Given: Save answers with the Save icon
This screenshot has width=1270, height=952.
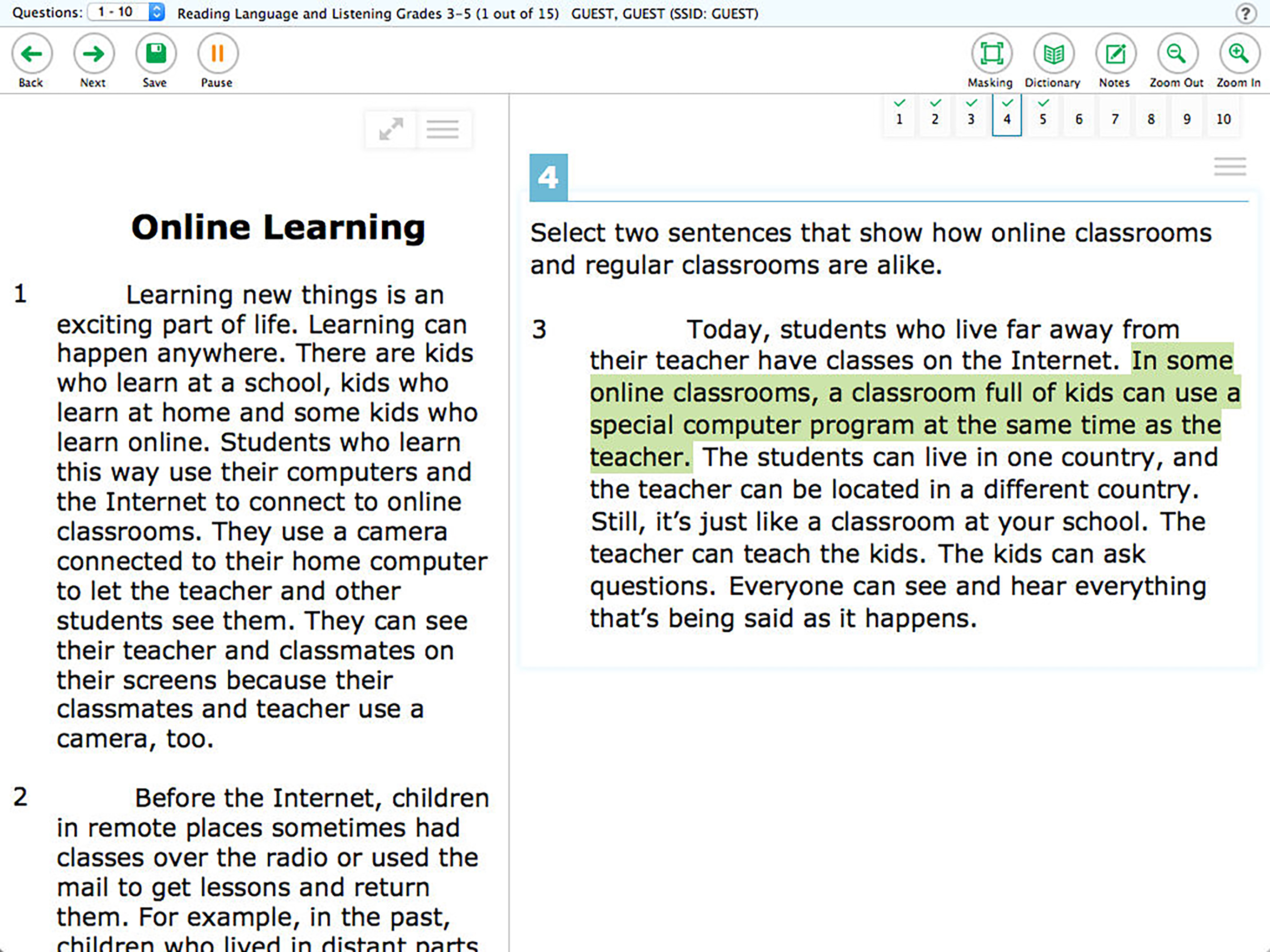Looking at the screenshot, I should pyautogui.click(x=156, y=54).
